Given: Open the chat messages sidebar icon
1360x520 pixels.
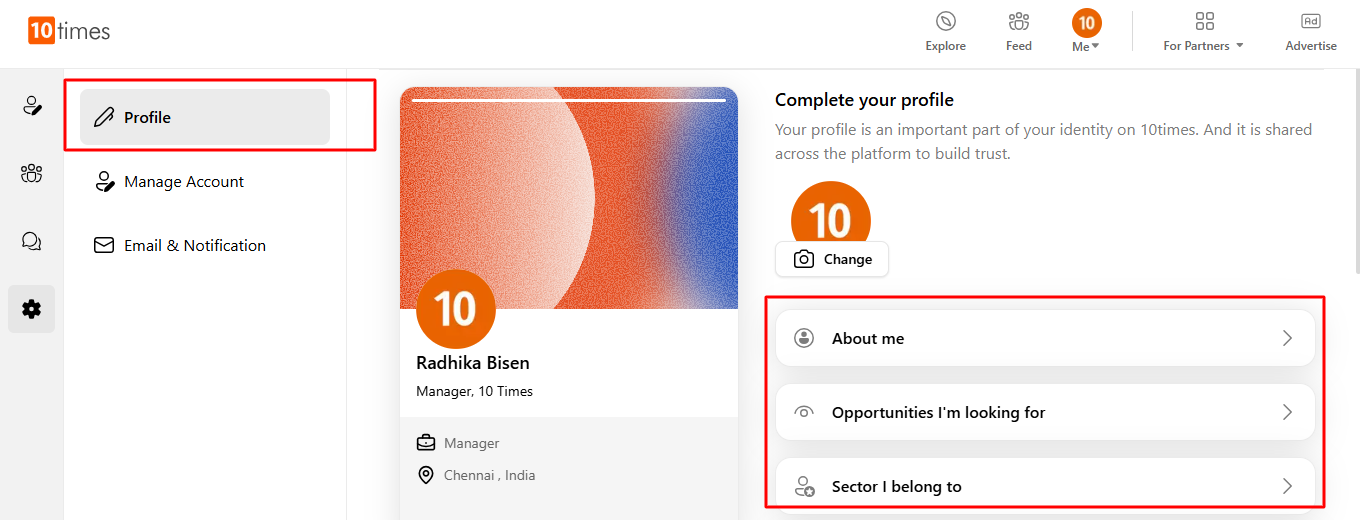Looking at the screenshot, I should click(x=32, y=241).
